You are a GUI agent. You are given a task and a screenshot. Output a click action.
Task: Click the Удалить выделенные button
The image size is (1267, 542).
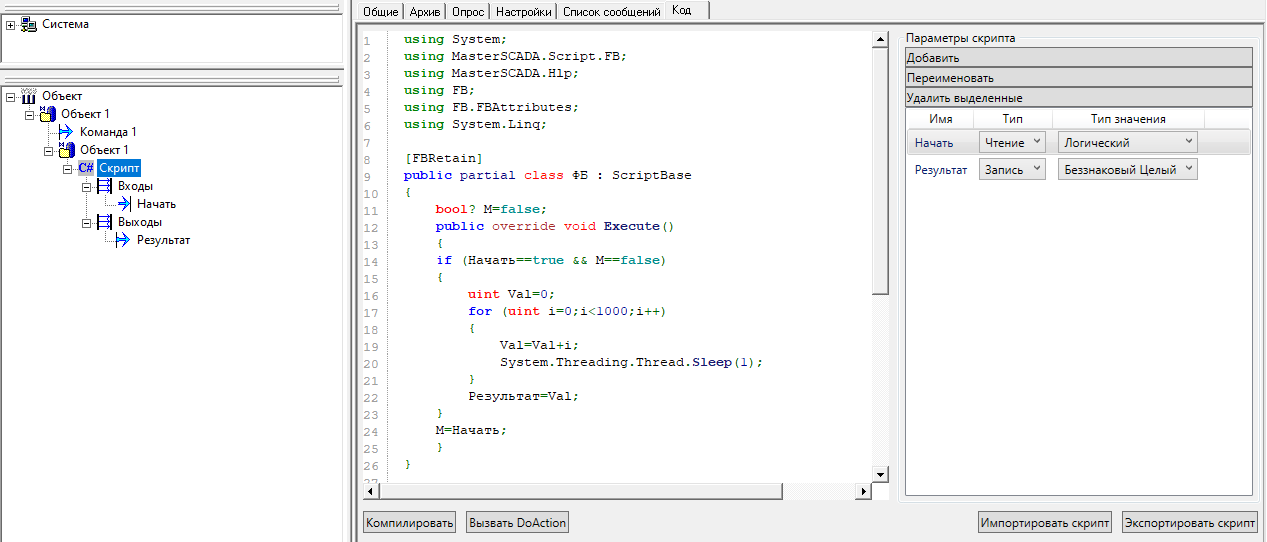click(x=1078, y=98)
